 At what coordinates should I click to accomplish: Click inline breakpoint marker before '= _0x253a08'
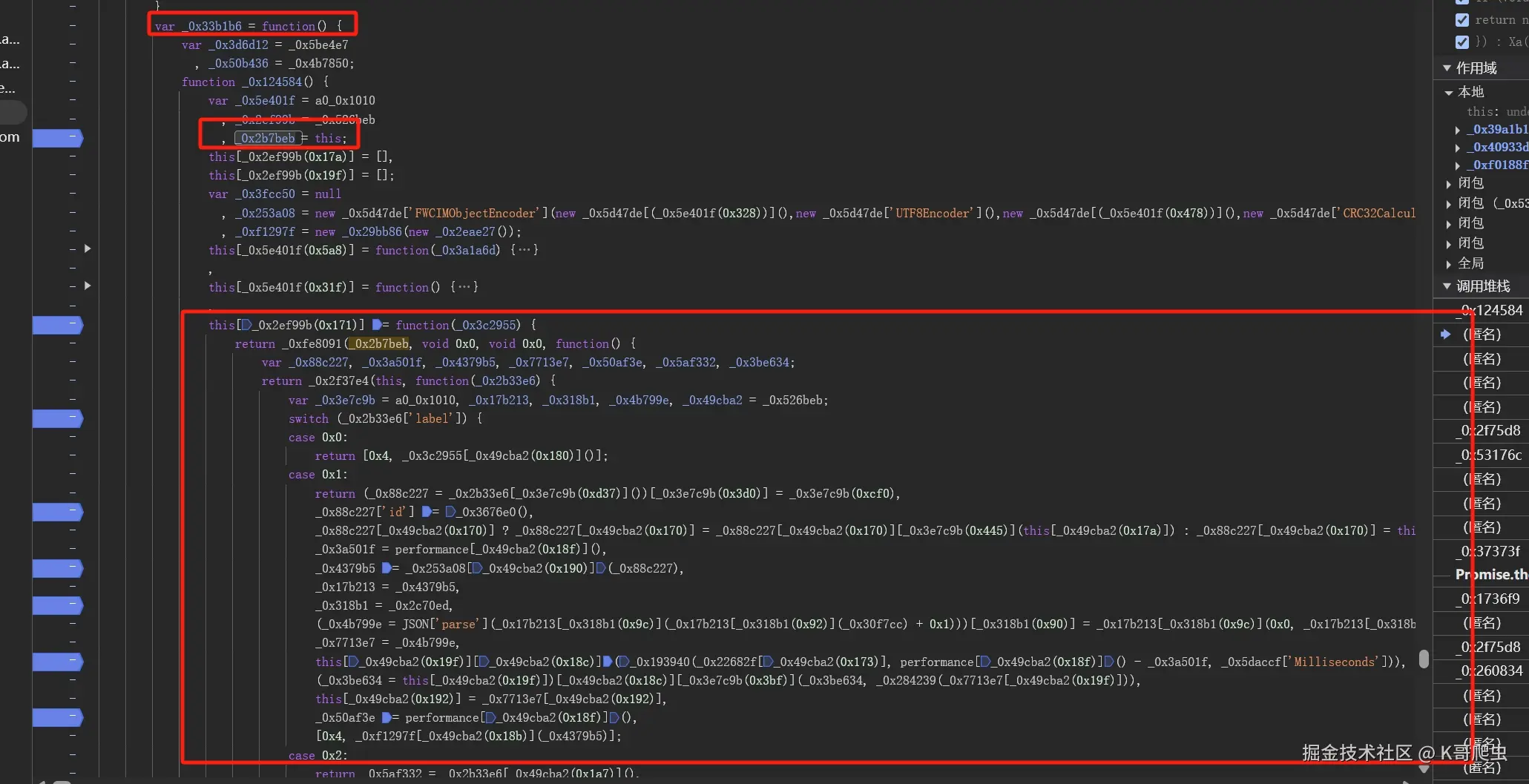pos(386,568)
